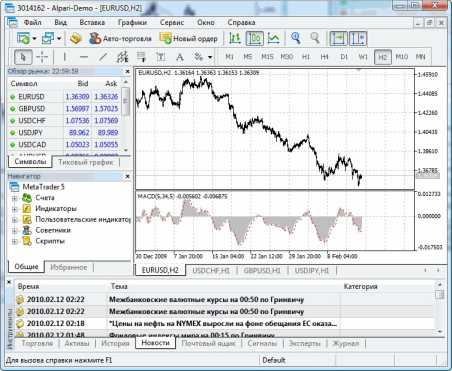The image size is (452, 371).
Task: Expand the Индикаторы tree node
Action: click(14, 209)
